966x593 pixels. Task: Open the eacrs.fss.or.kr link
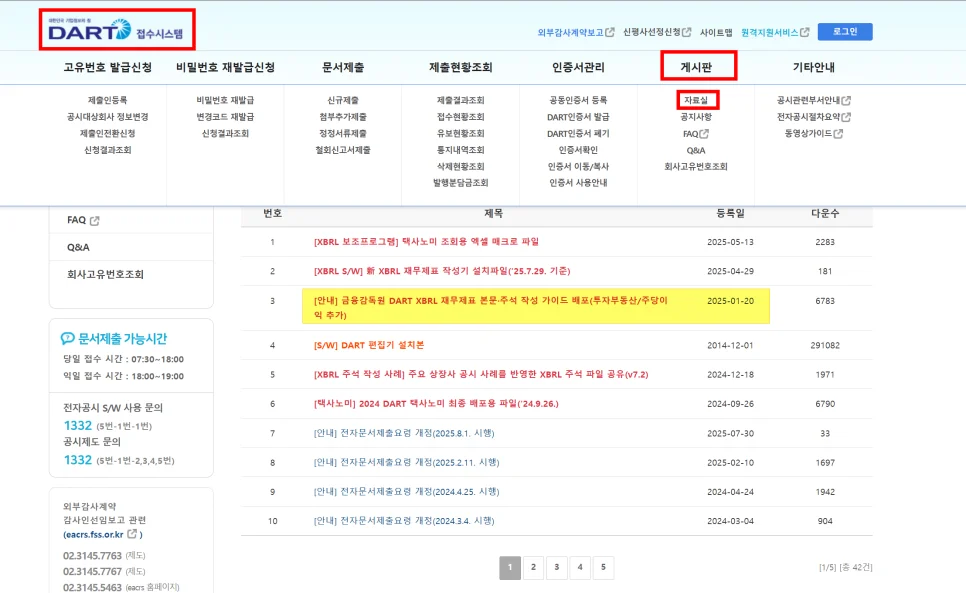click(x=101, y=535)
